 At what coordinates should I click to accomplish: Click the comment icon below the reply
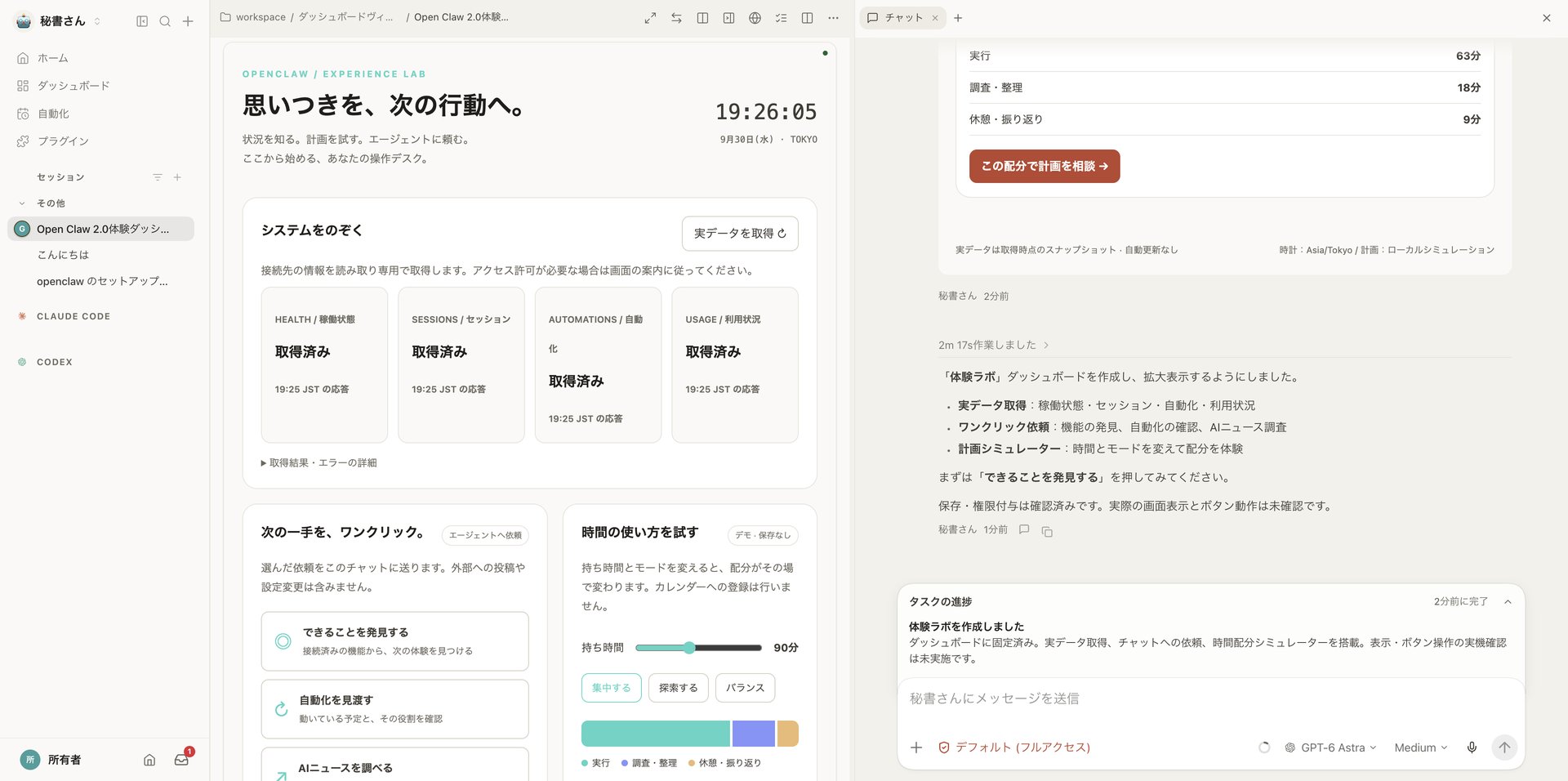point(1024,529)
